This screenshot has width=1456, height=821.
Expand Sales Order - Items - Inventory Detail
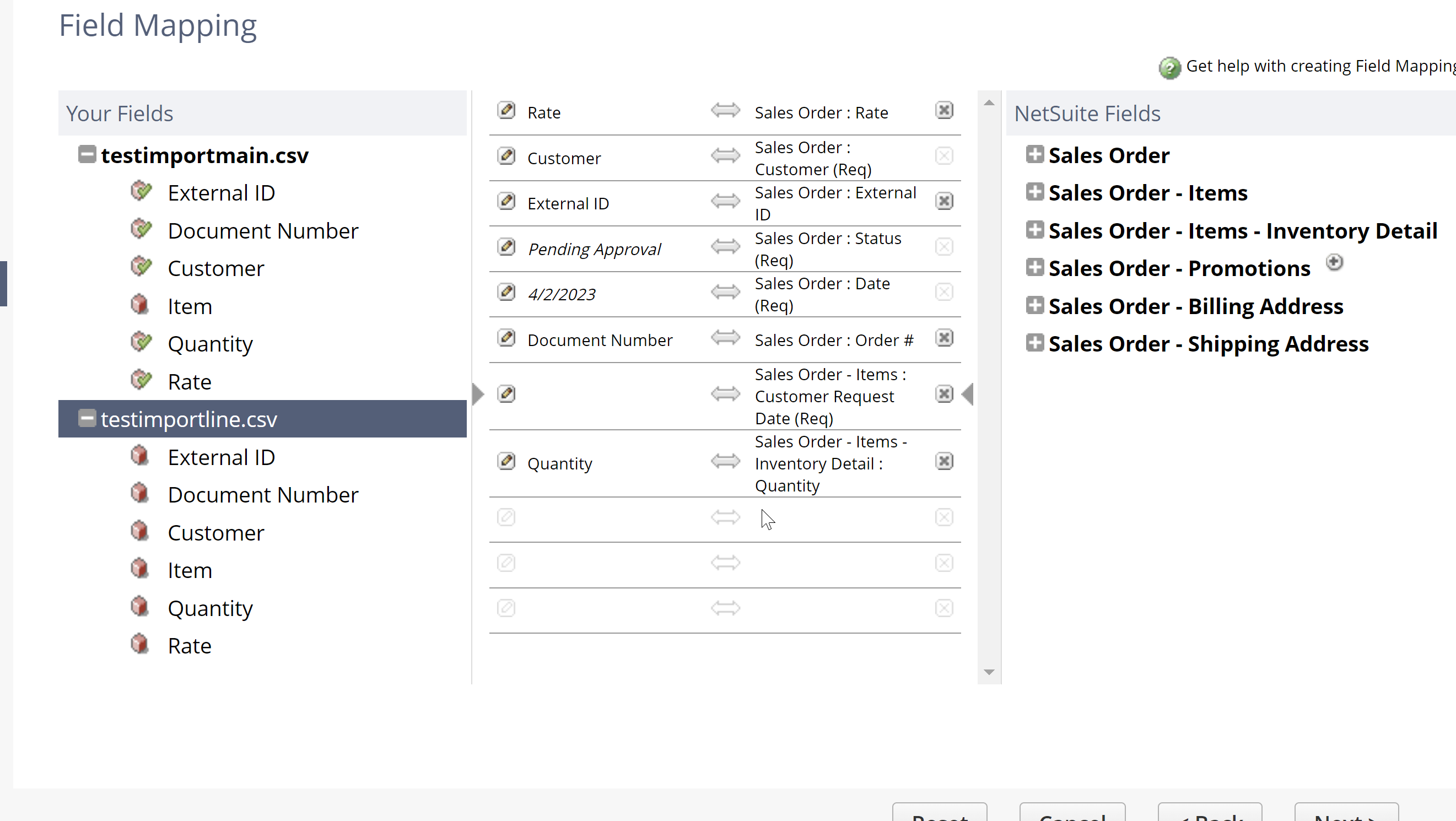[1034, 230]
